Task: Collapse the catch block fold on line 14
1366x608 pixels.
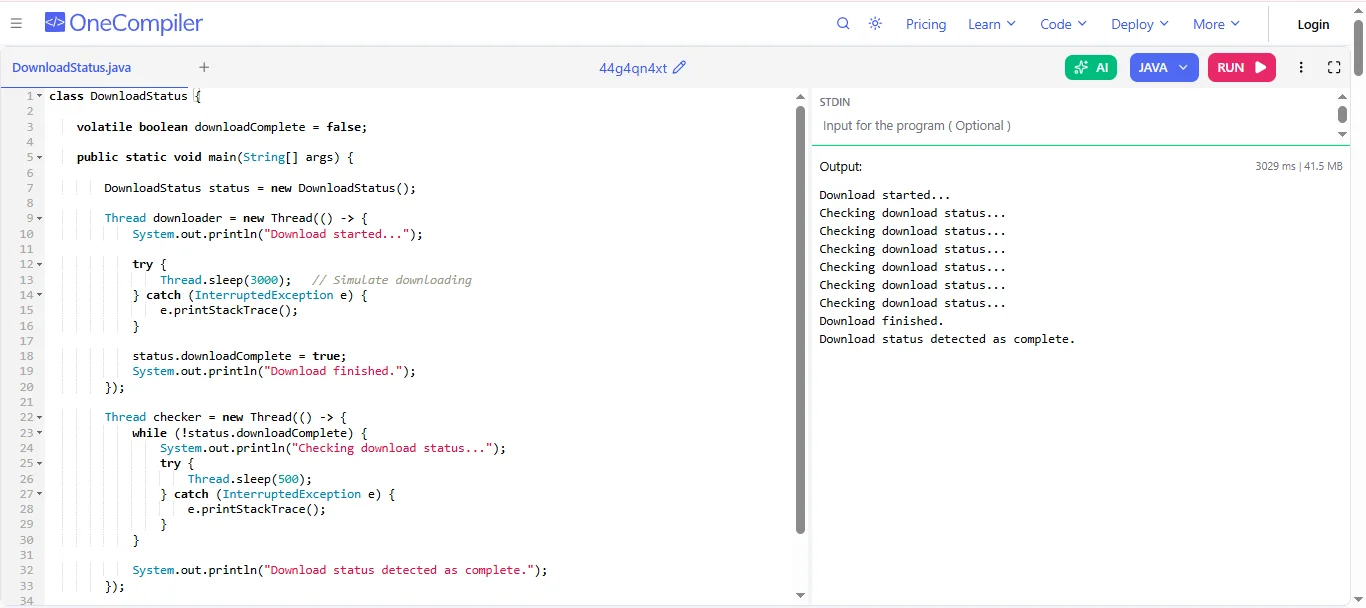Action: [x=40, y=295]
